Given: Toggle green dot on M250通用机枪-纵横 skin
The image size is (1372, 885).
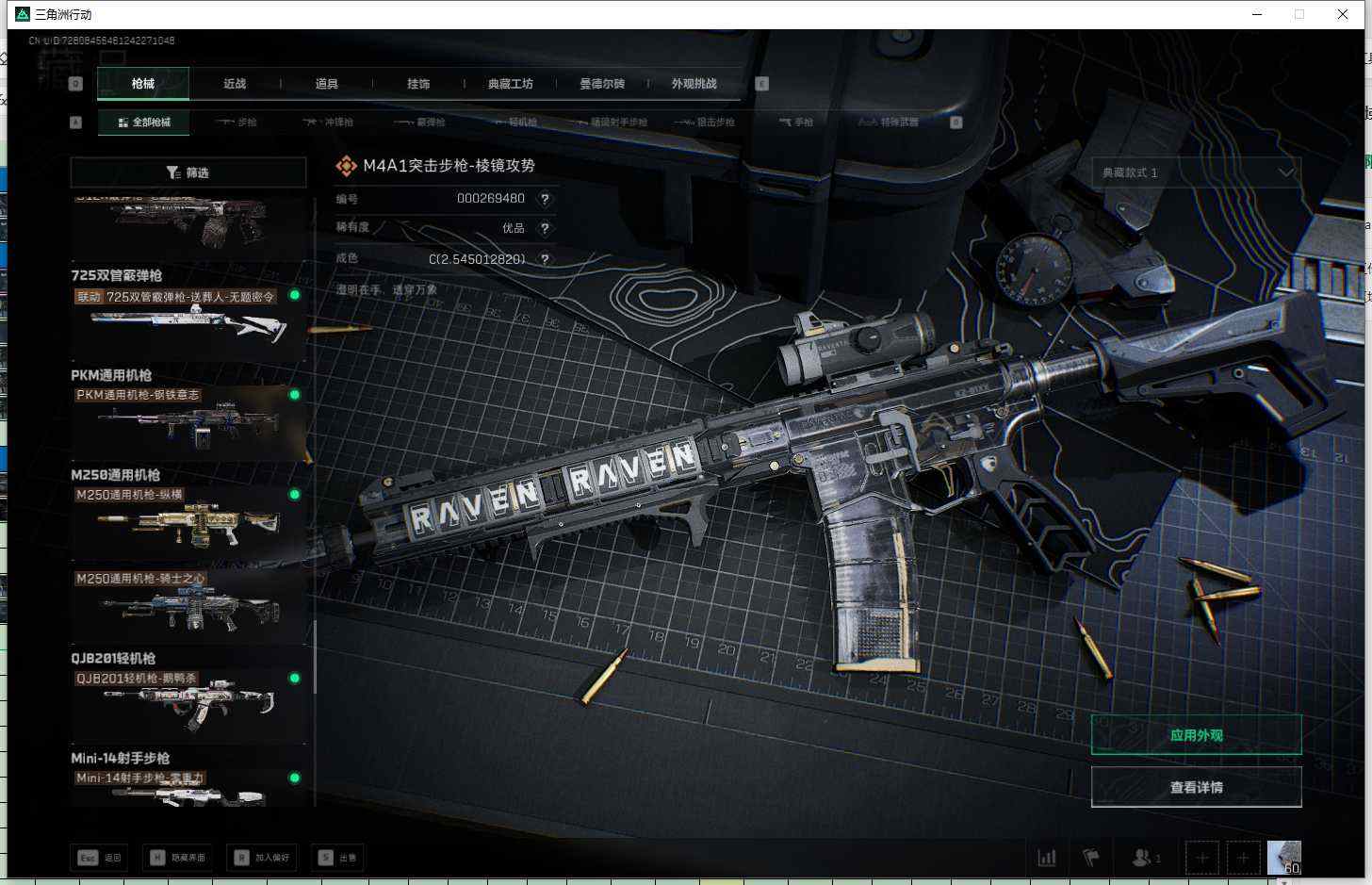Looking at the screenshot, I should click(x=295, y=495).
